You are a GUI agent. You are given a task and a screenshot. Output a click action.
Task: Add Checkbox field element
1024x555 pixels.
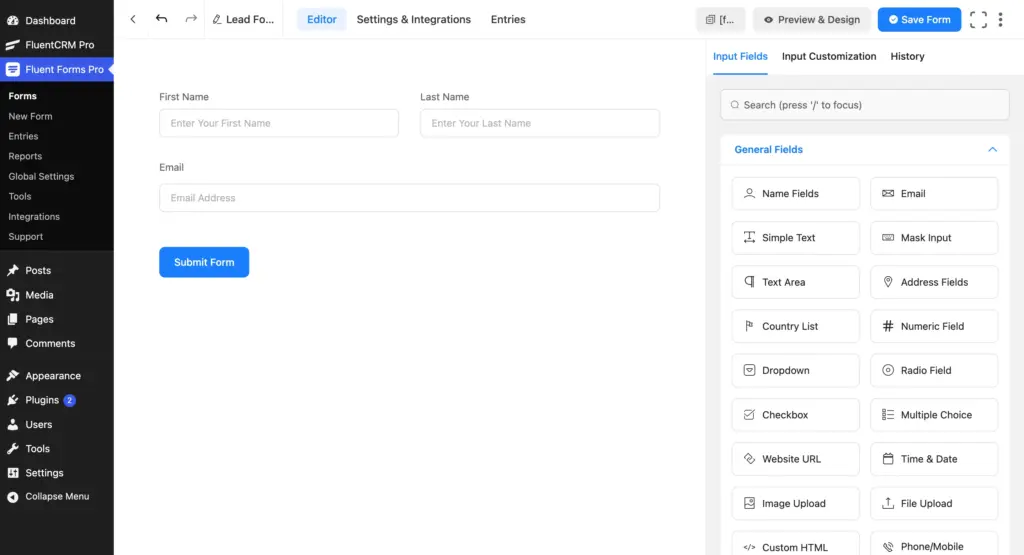click(795, 415)
